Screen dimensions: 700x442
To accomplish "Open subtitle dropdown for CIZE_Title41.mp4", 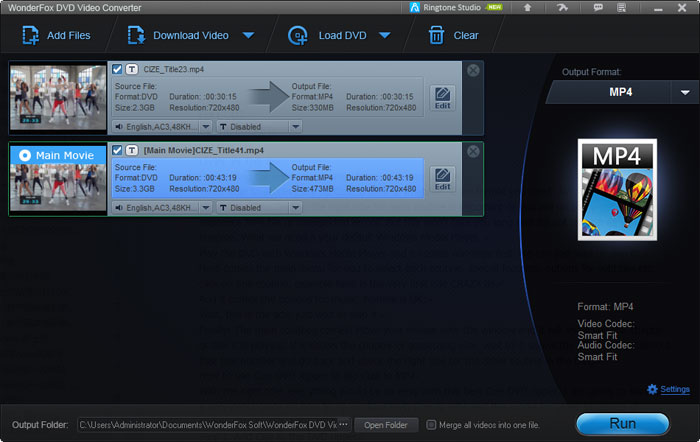I will pos(296,208).
